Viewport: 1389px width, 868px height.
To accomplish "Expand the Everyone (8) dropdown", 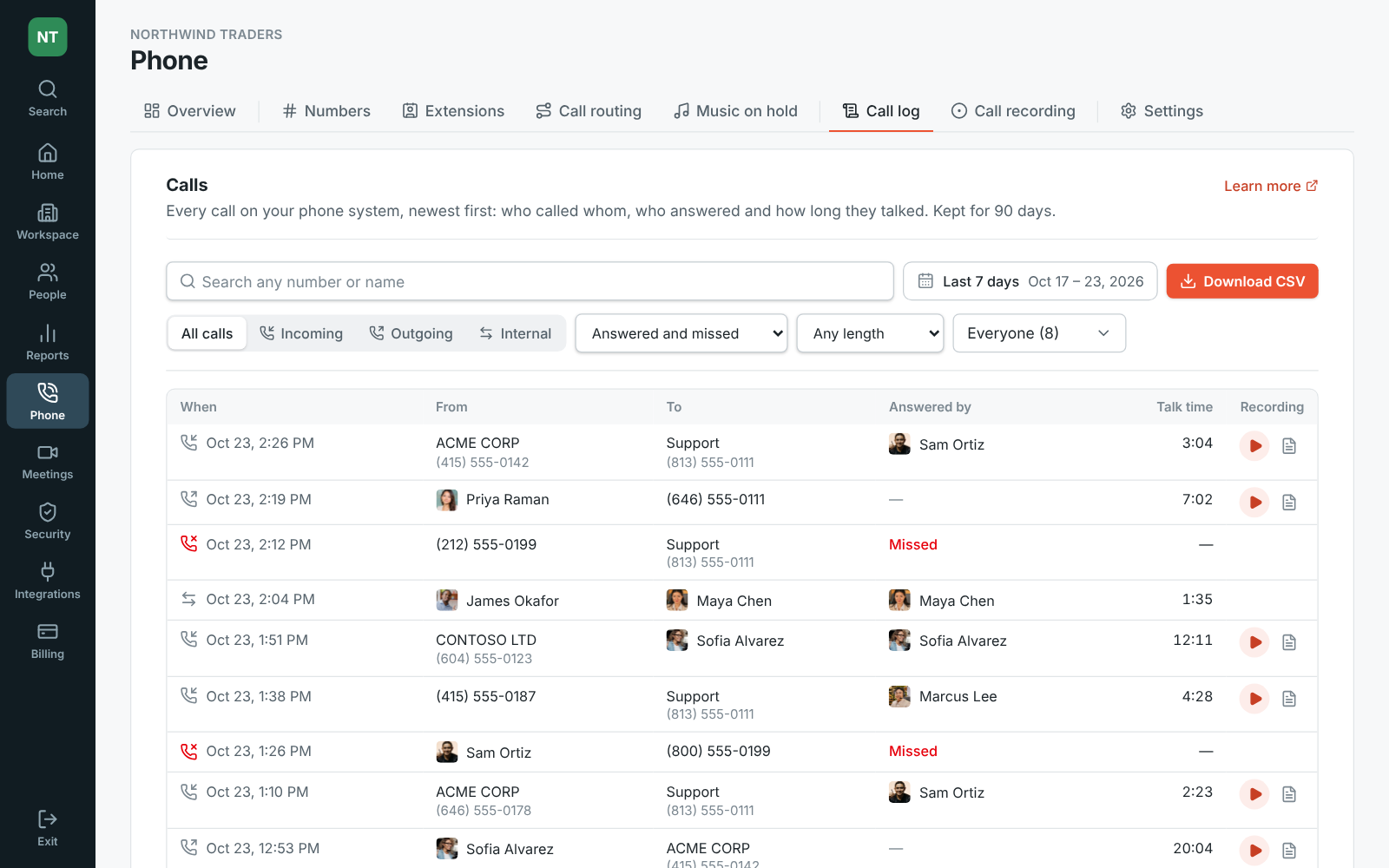I will tap(1039, 333).
